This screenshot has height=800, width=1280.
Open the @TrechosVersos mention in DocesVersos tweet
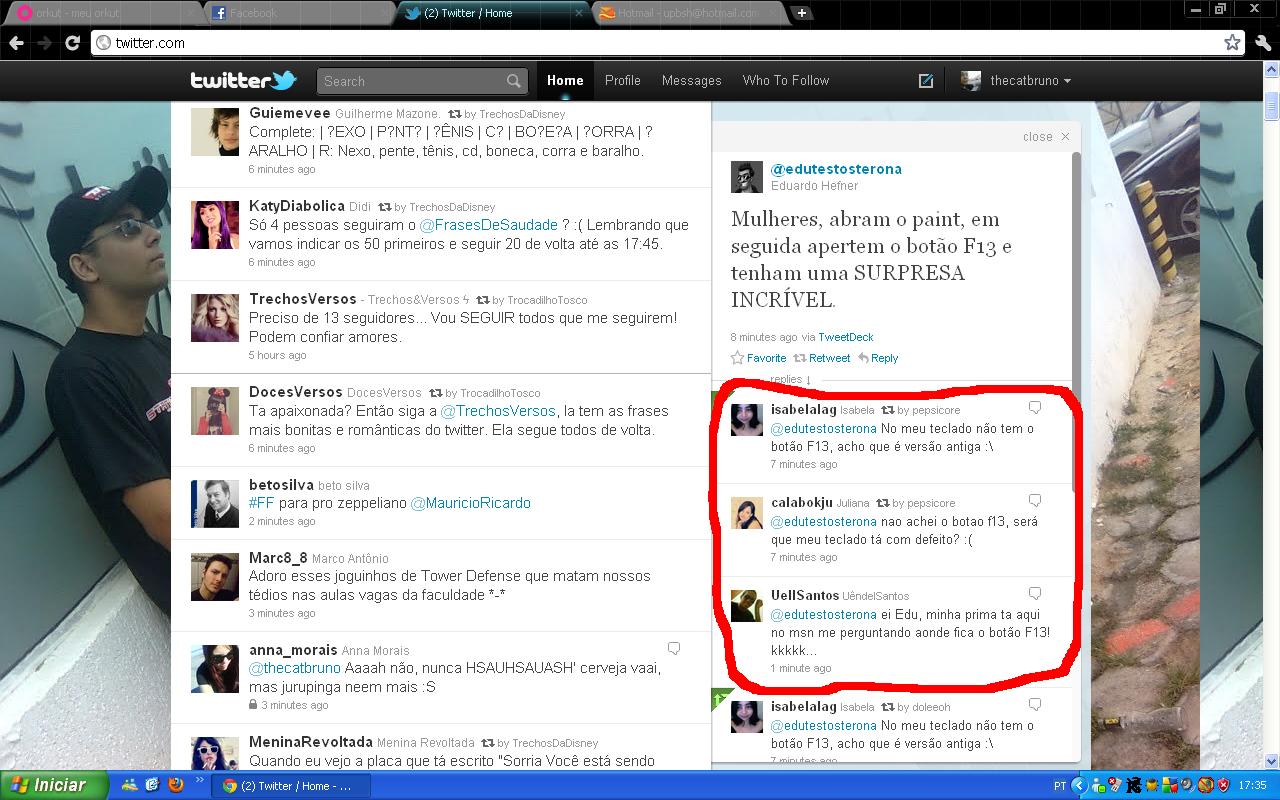coord(498,411)
